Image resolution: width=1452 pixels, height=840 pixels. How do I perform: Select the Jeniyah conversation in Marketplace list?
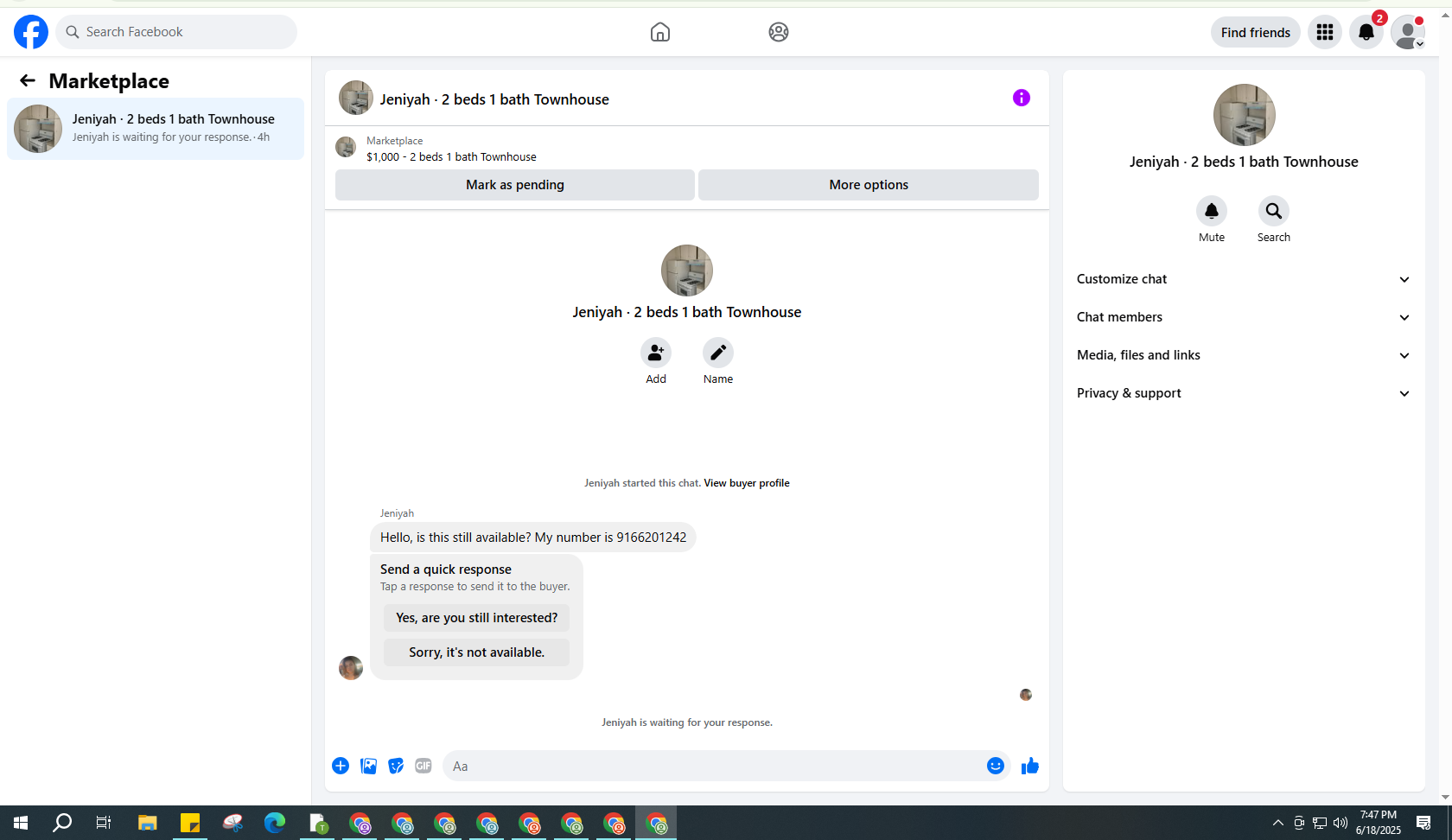click(156, 129)
